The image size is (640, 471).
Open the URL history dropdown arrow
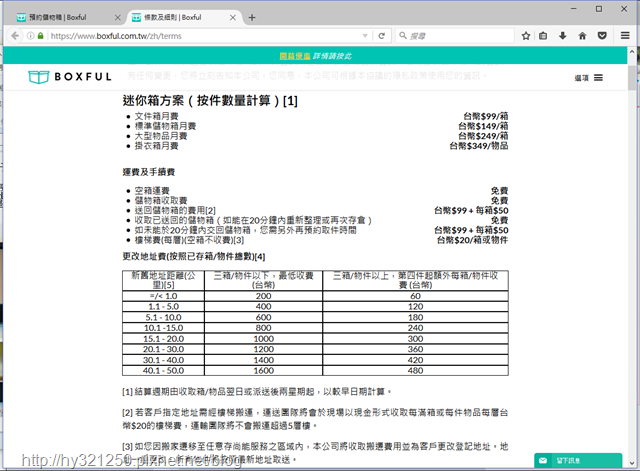[365, 36]
